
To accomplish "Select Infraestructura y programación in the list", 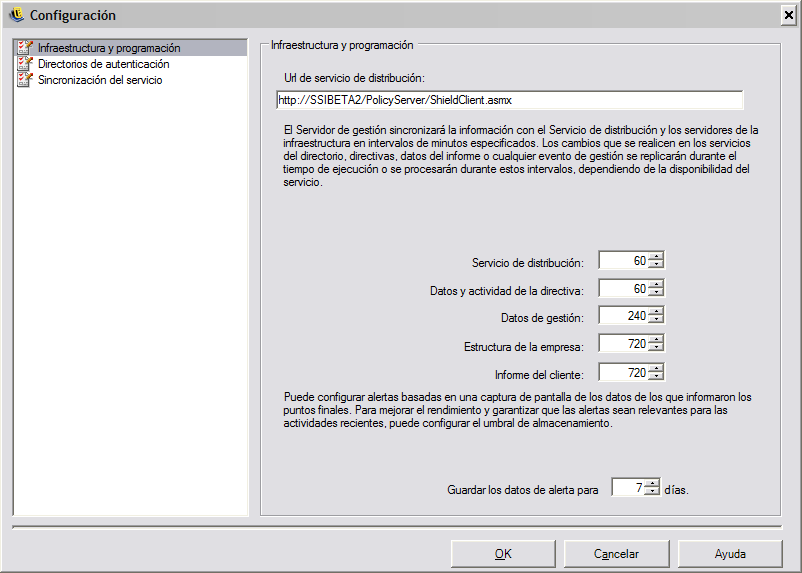I will (130, 48).
